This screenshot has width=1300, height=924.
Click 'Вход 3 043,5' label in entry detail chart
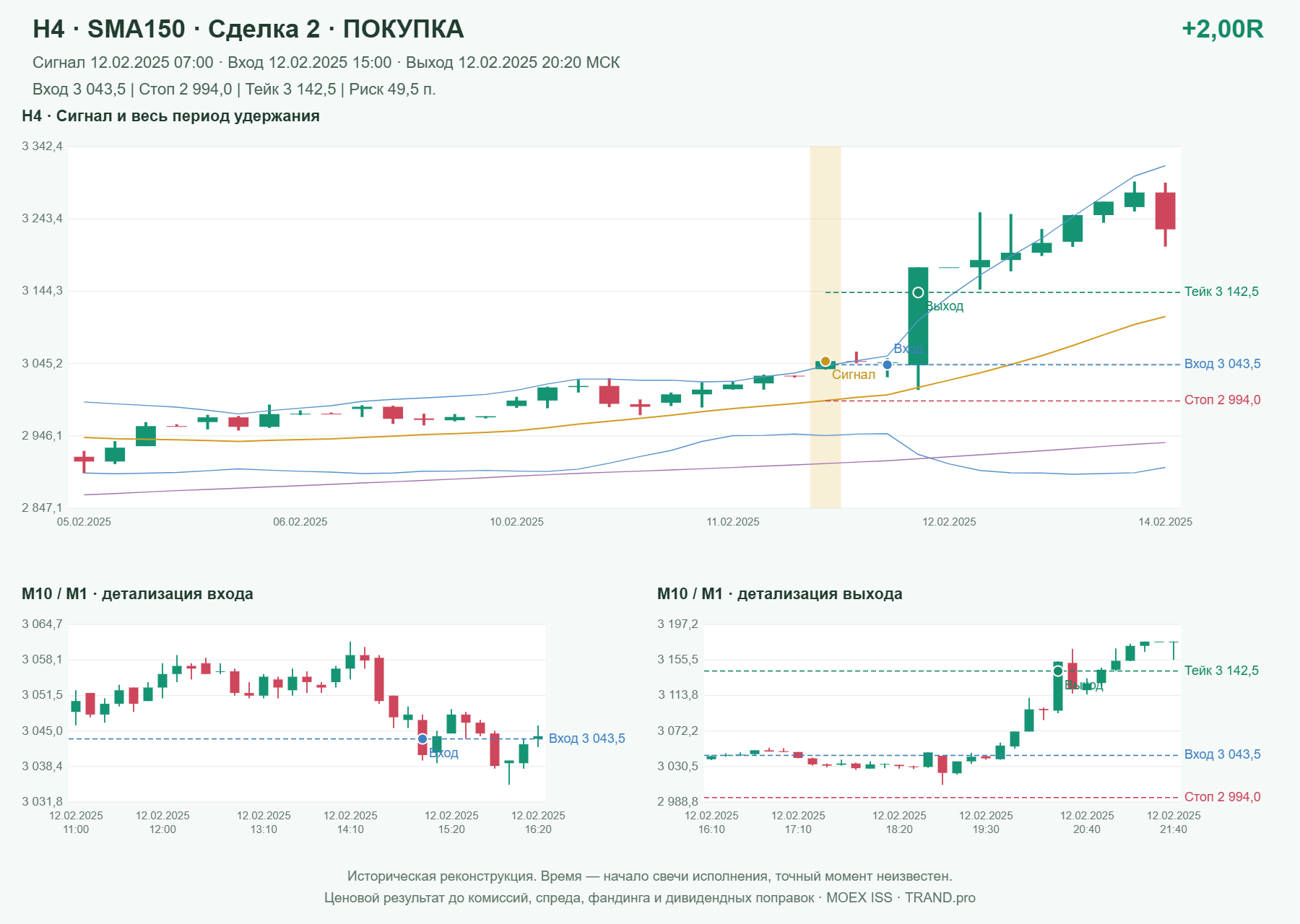pos(586,738)
